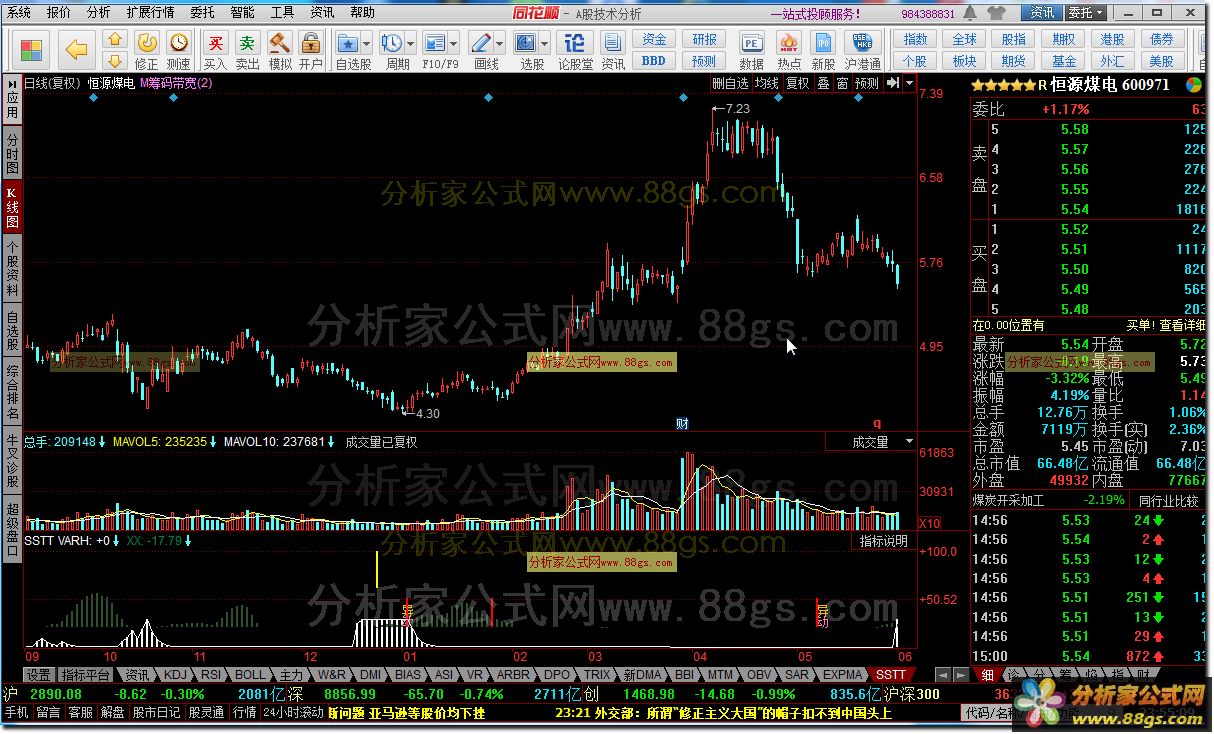The height and width of the screenshot is (734, 1214).
Task: Toggle the X10 volume scale button
Action: tap(930, 522)
